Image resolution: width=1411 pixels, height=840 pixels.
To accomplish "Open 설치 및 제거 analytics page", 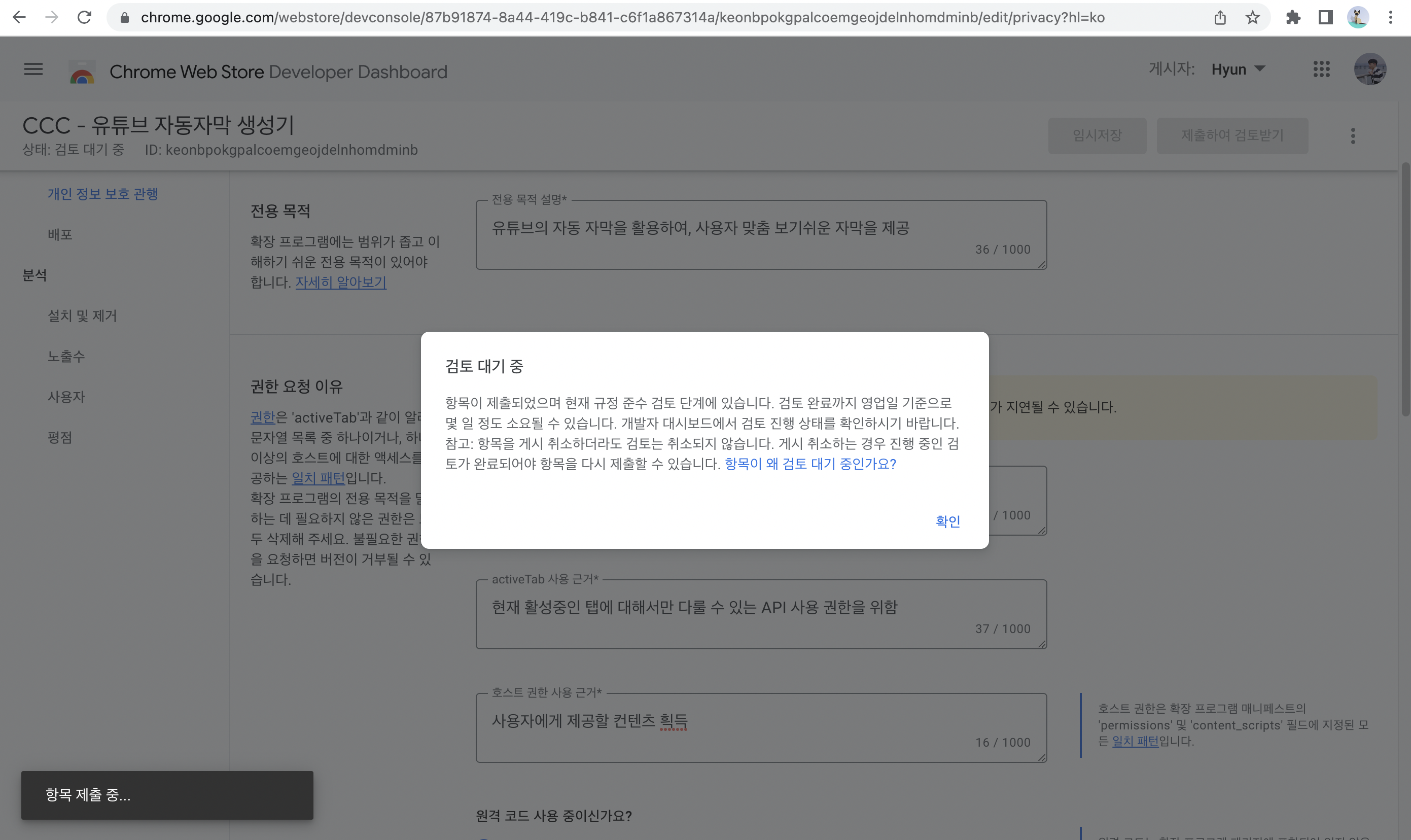I will click(x=82, y=316).
